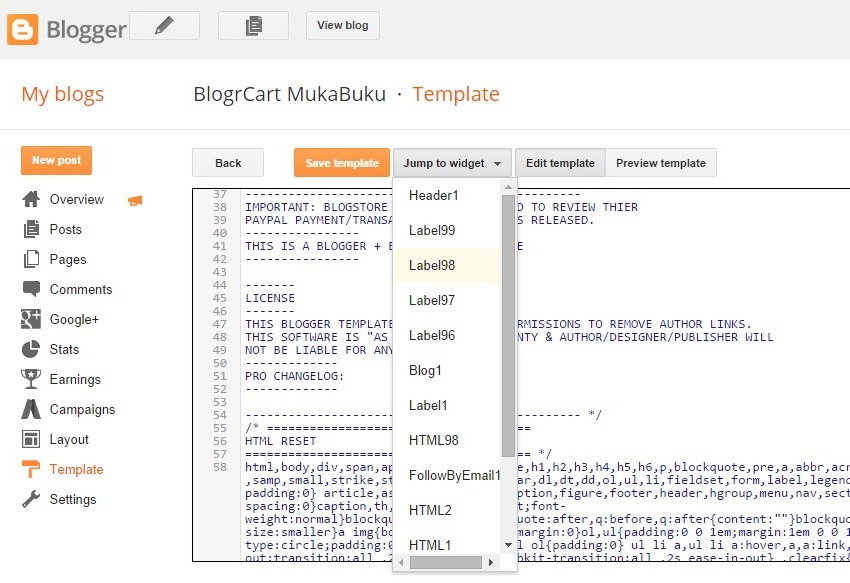Open Stats section in sidebar
Image resolution: width=850 pixels, height=583 pixels.
point(64,349)
